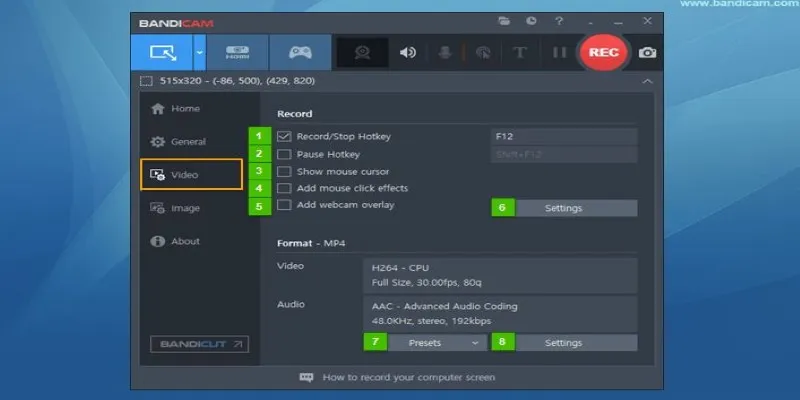
Task: Click the dashed rectangle area icon
Action: pos(146,81)
